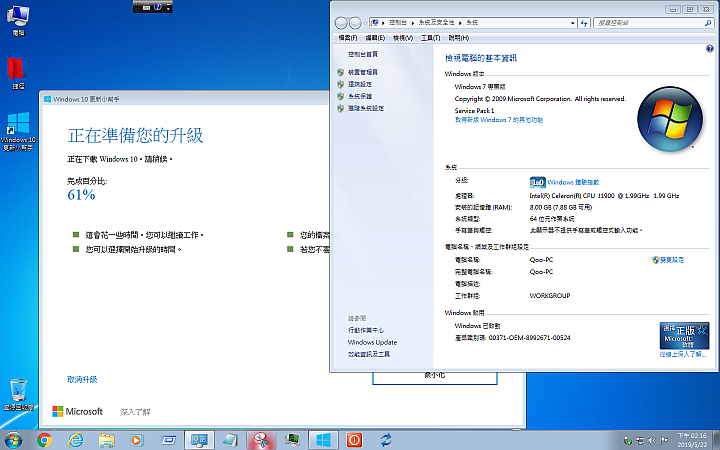Open 行動作業中心 under See also
The image size is (720, 450).
(366, 330)
